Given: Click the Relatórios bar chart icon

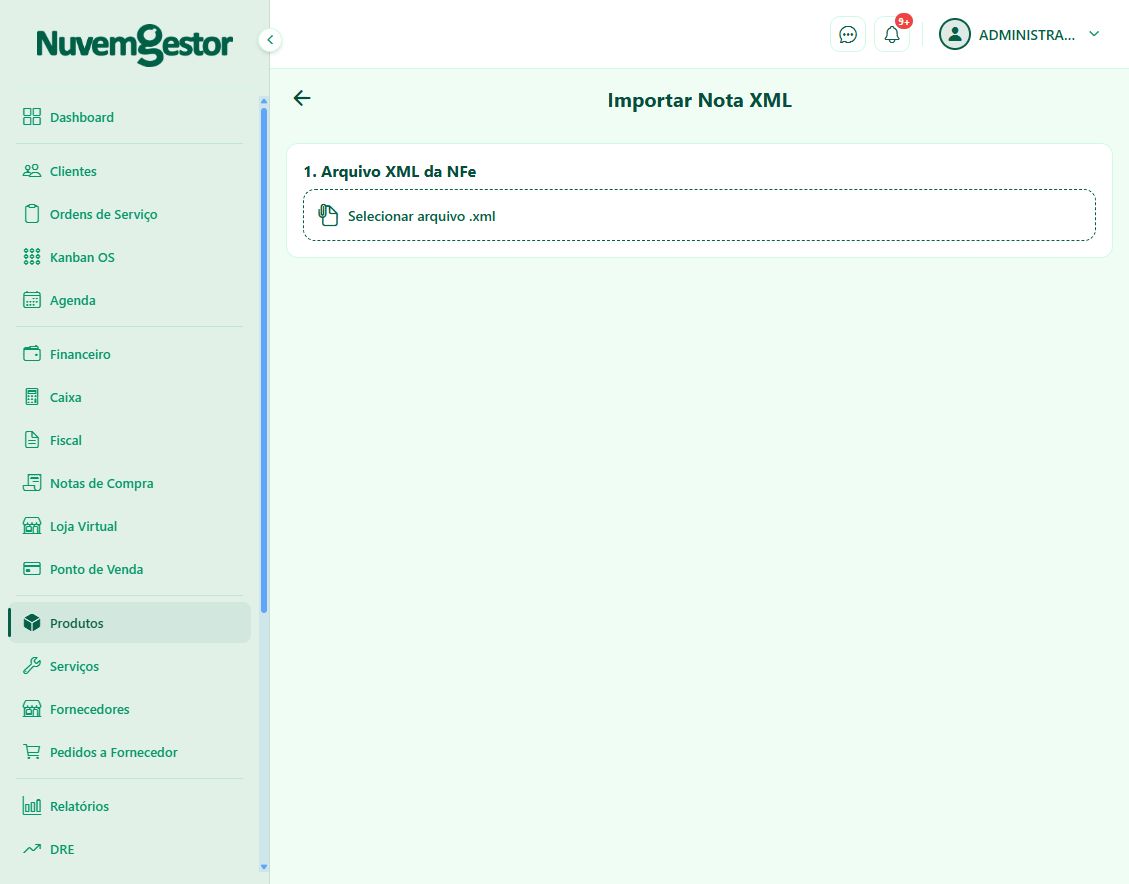Looking at the screenshot, I should pos(32,806).
